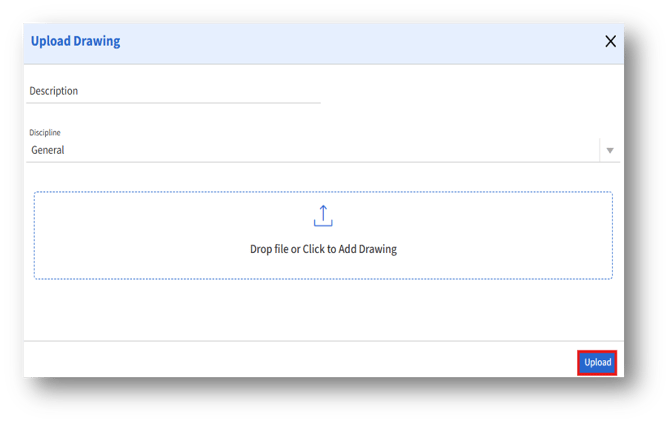This screenshot has height=423, width=670.
Task: Select the Discipline field label
Action: click(x=45, y=132)
